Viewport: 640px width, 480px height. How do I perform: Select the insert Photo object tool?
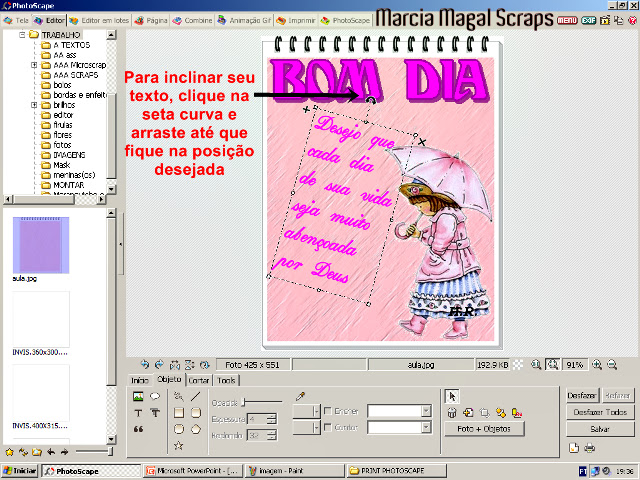click(138, 396)
